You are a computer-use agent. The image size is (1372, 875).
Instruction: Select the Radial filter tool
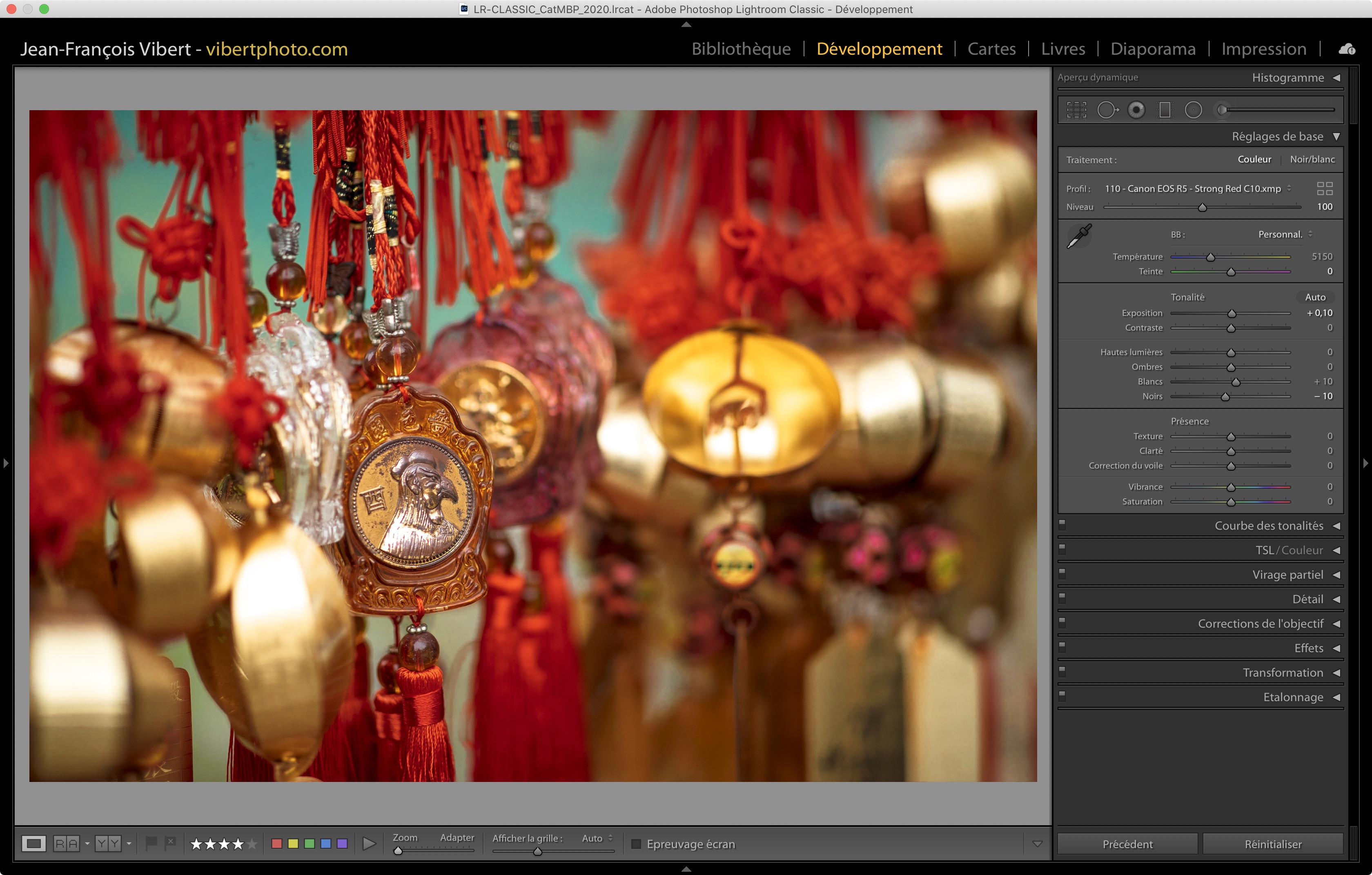[x=1193, y=110]
